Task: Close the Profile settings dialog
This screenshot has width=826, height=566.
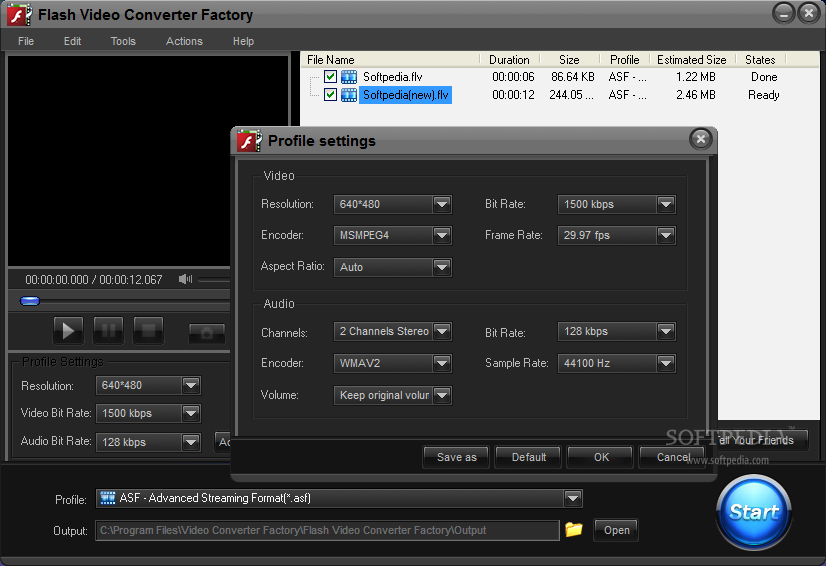Action: 701,139
